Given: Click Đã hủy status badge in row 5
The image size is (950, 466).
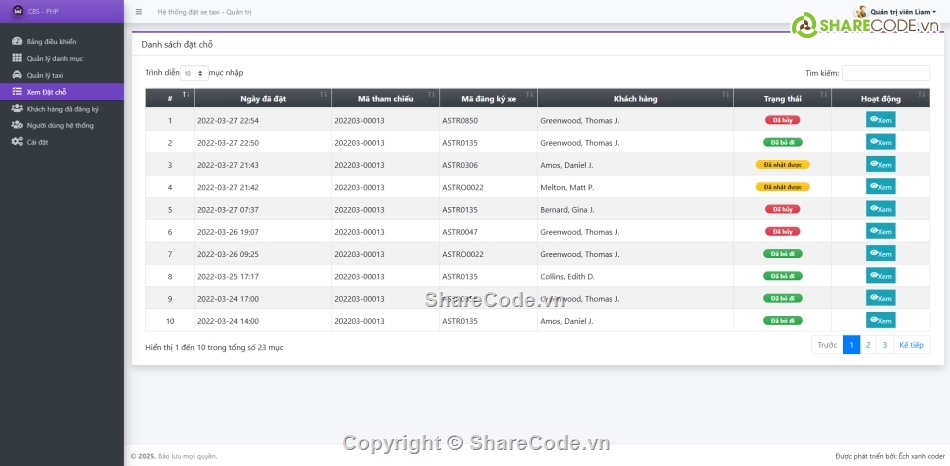Looking at the screenshot, I should tap(782, 209).
